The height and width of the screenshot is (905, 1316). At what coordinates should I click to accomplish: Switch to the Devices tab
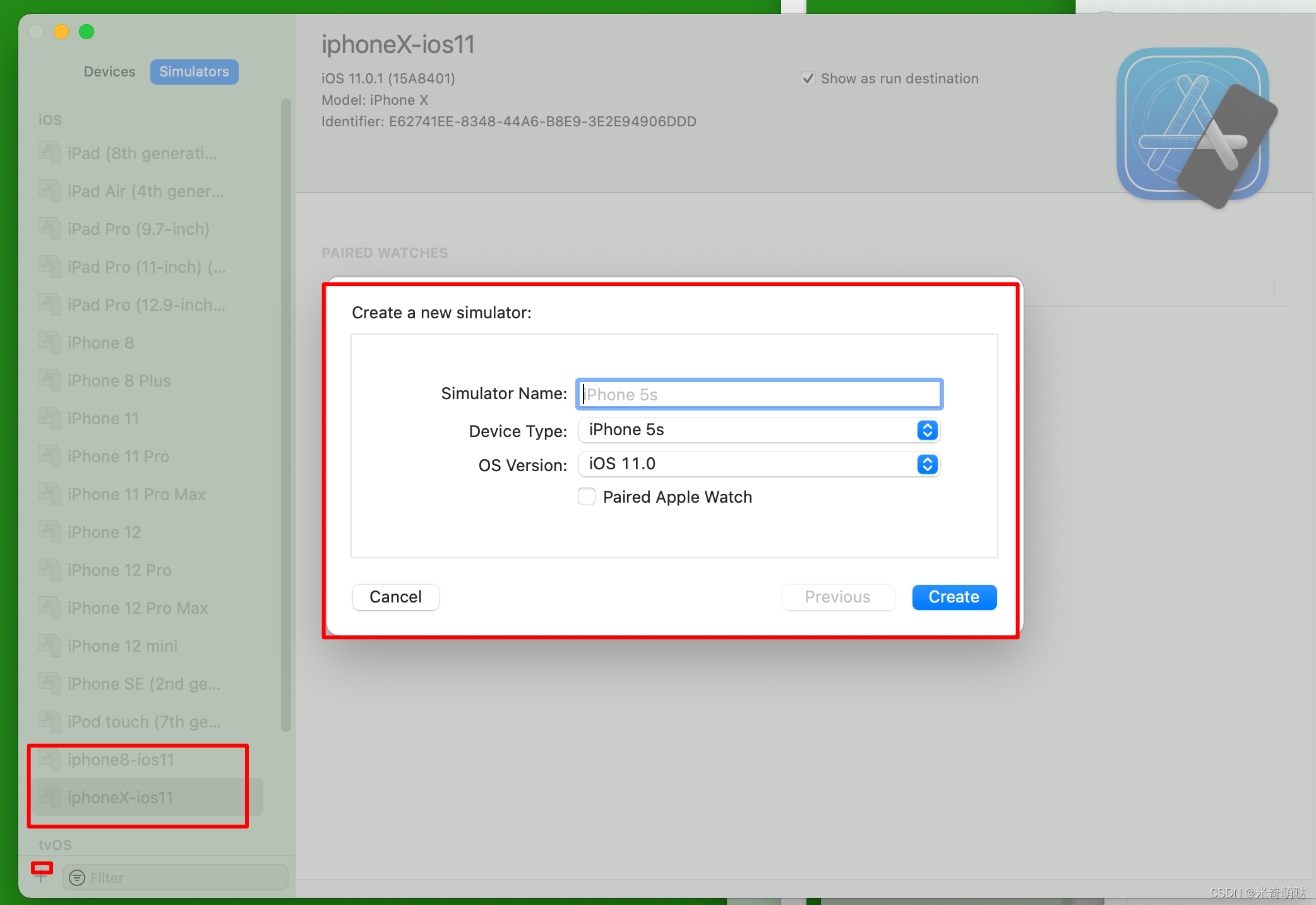pyautogui.click(x=109, y=71)
